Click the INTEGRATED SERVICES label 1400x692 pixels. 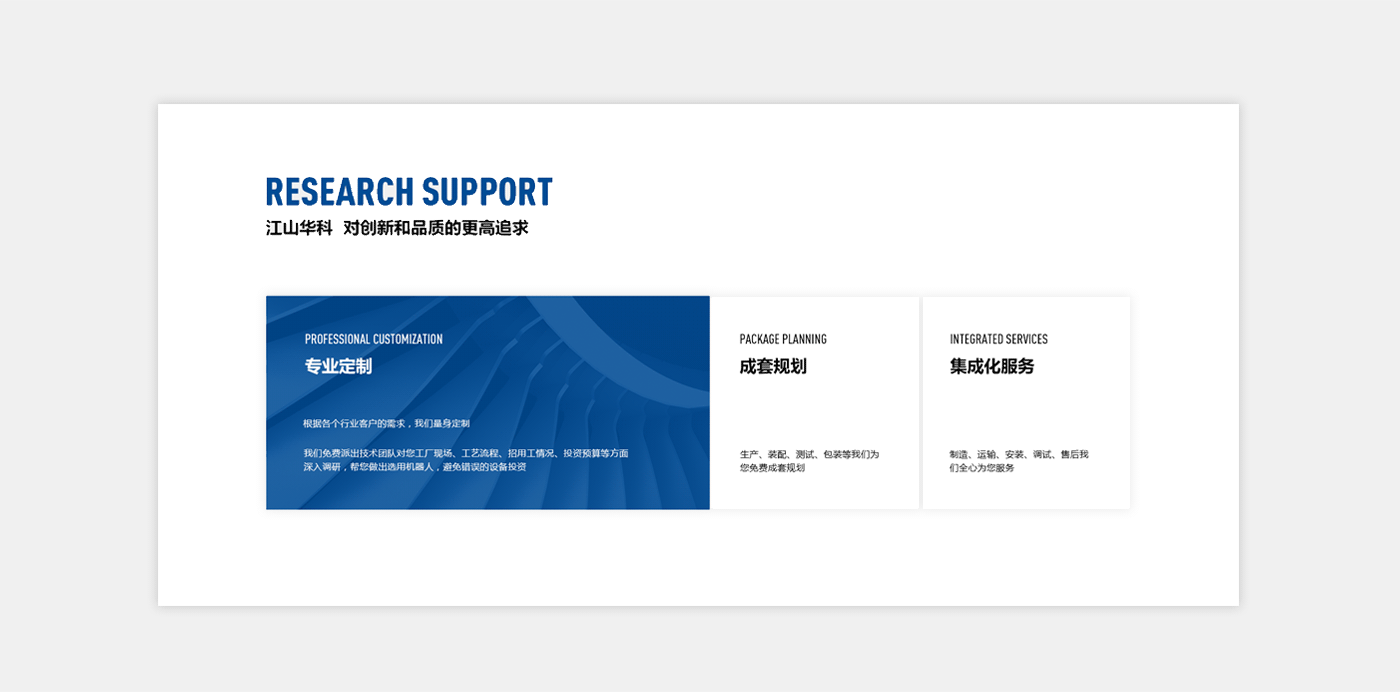pyautogui.click(x=998, y=339)
